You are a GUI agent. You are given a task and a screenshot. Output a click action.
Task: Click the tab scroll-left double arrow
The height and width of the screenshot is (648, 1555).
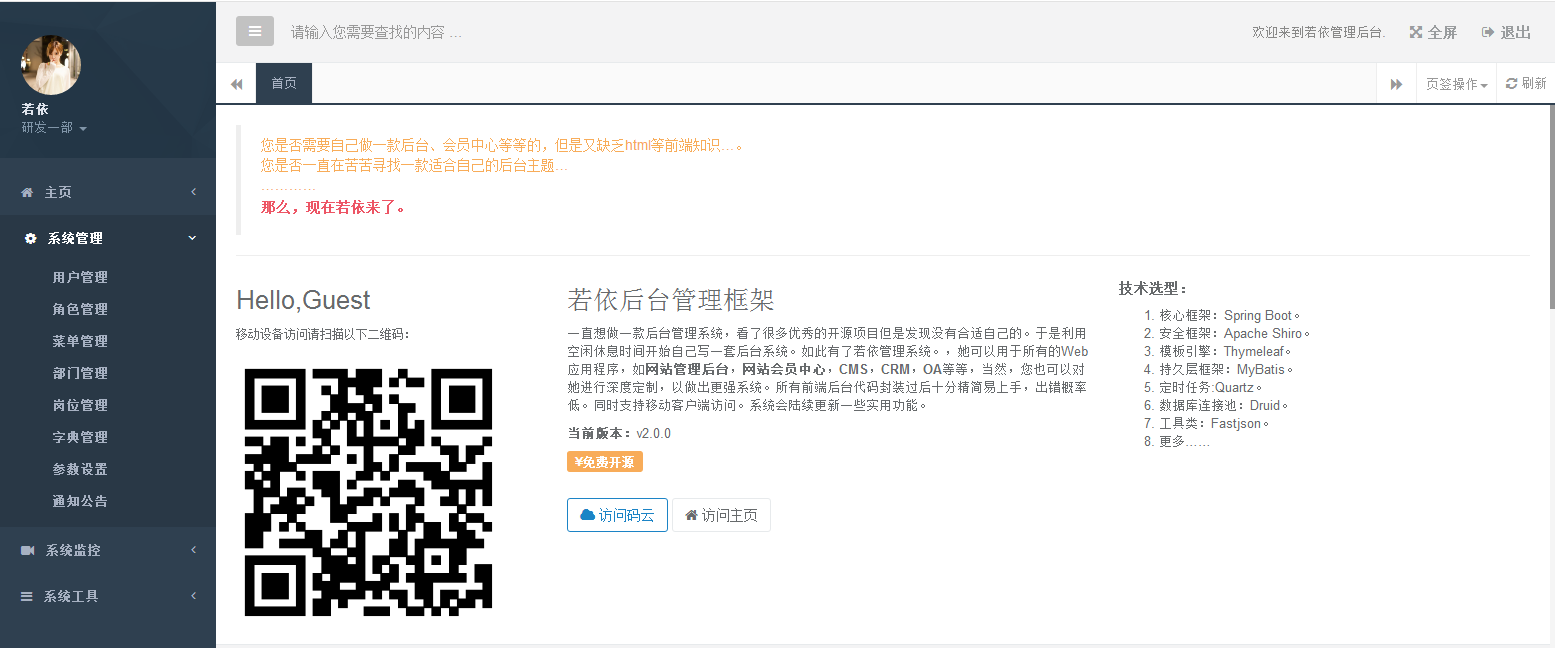pyautogui.click(x=236, y=84)
